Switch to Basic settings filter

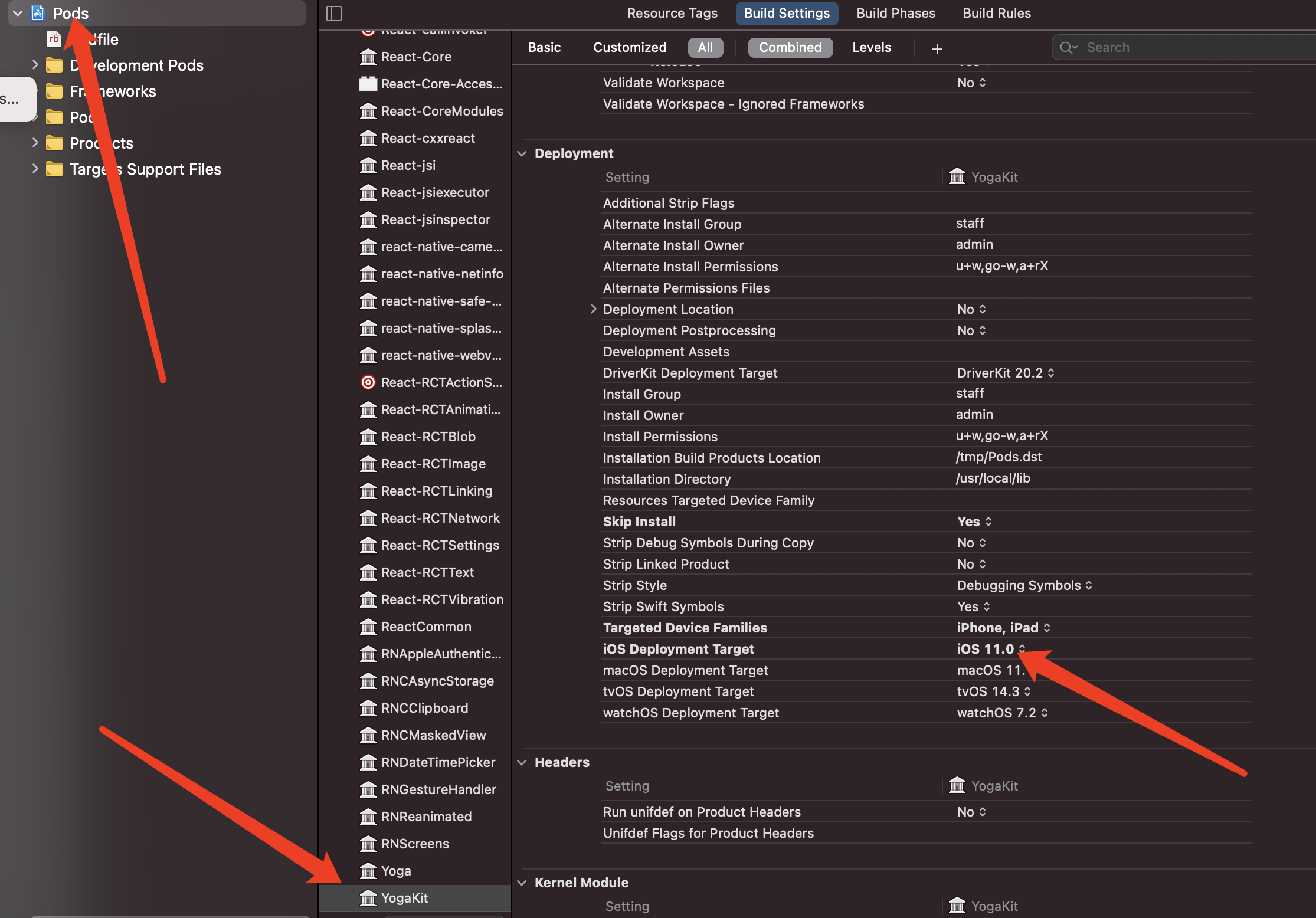(x=544, y=48)
